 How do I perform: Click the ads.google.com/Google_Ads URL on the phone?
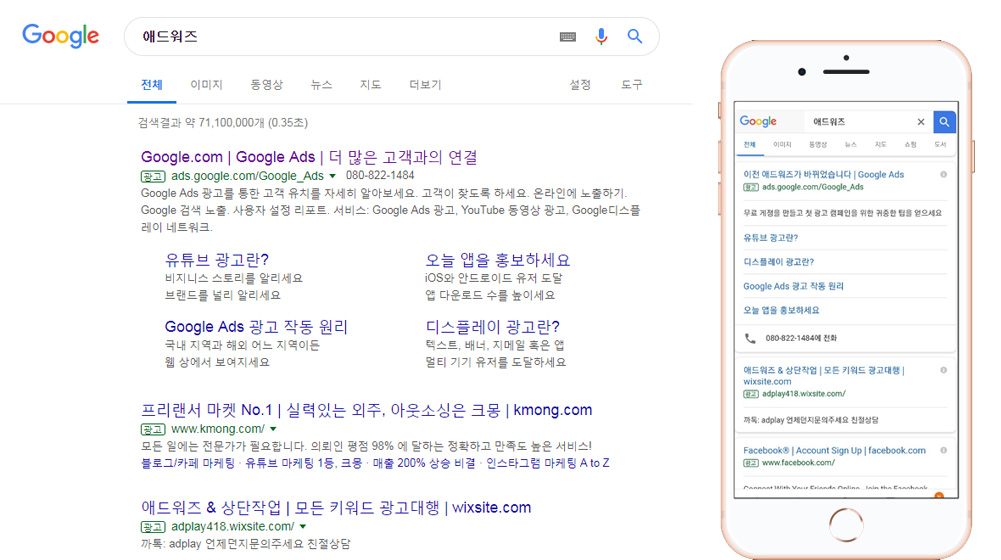[813, 187]
